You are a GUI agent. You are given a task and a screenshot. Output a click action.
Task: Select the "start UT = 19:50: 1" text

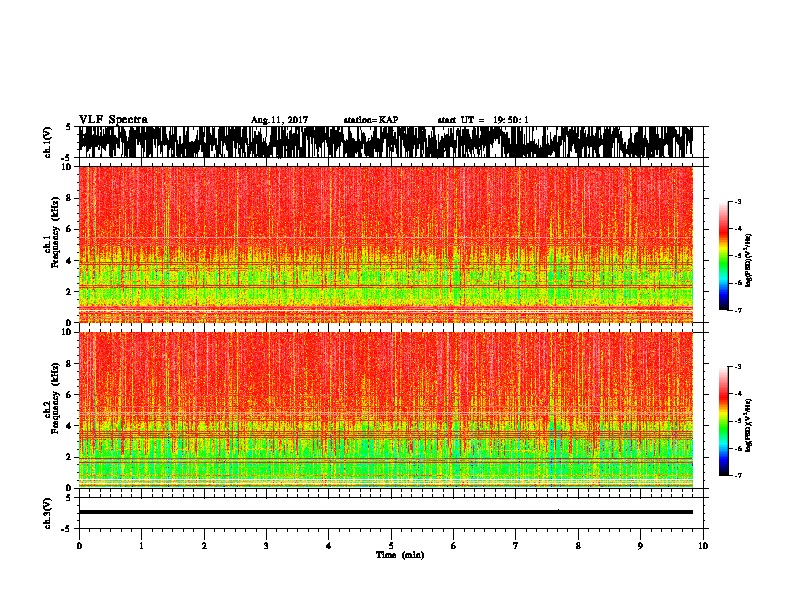483,120
